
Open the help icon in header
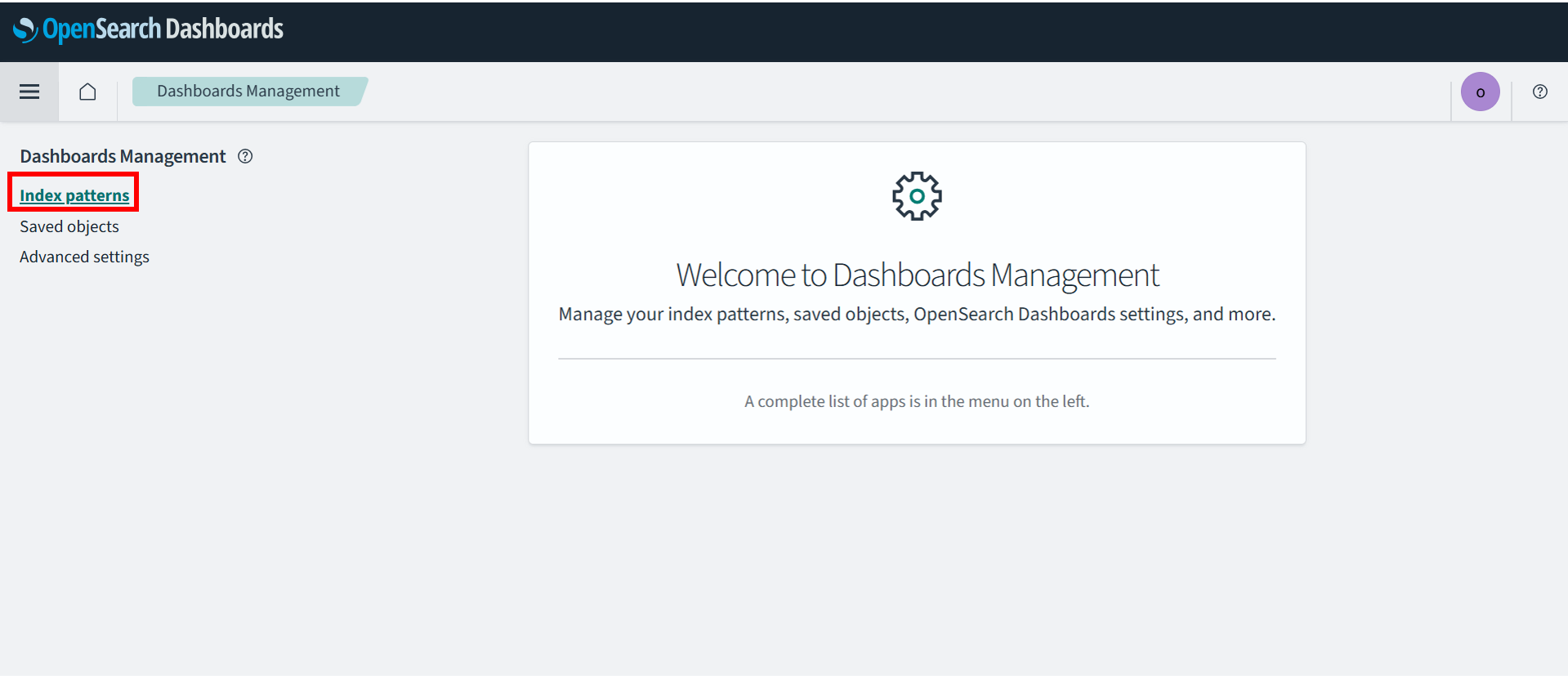(x=1539, y=92)
